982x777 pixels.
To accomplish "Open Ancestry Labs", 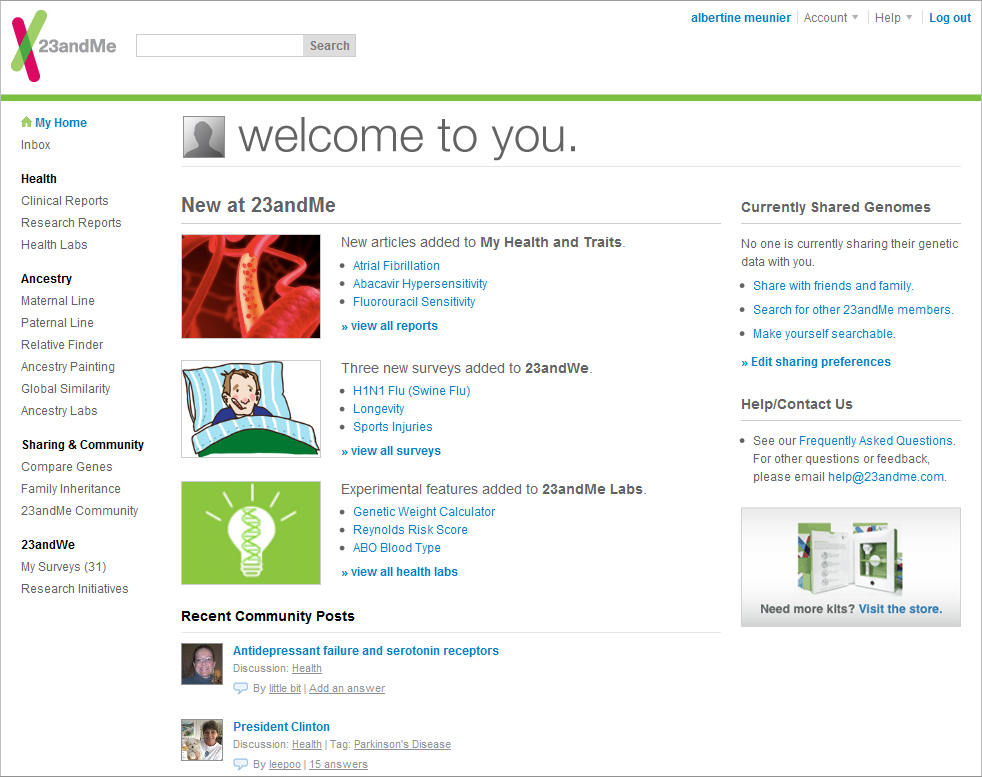I will click(59, 410).
